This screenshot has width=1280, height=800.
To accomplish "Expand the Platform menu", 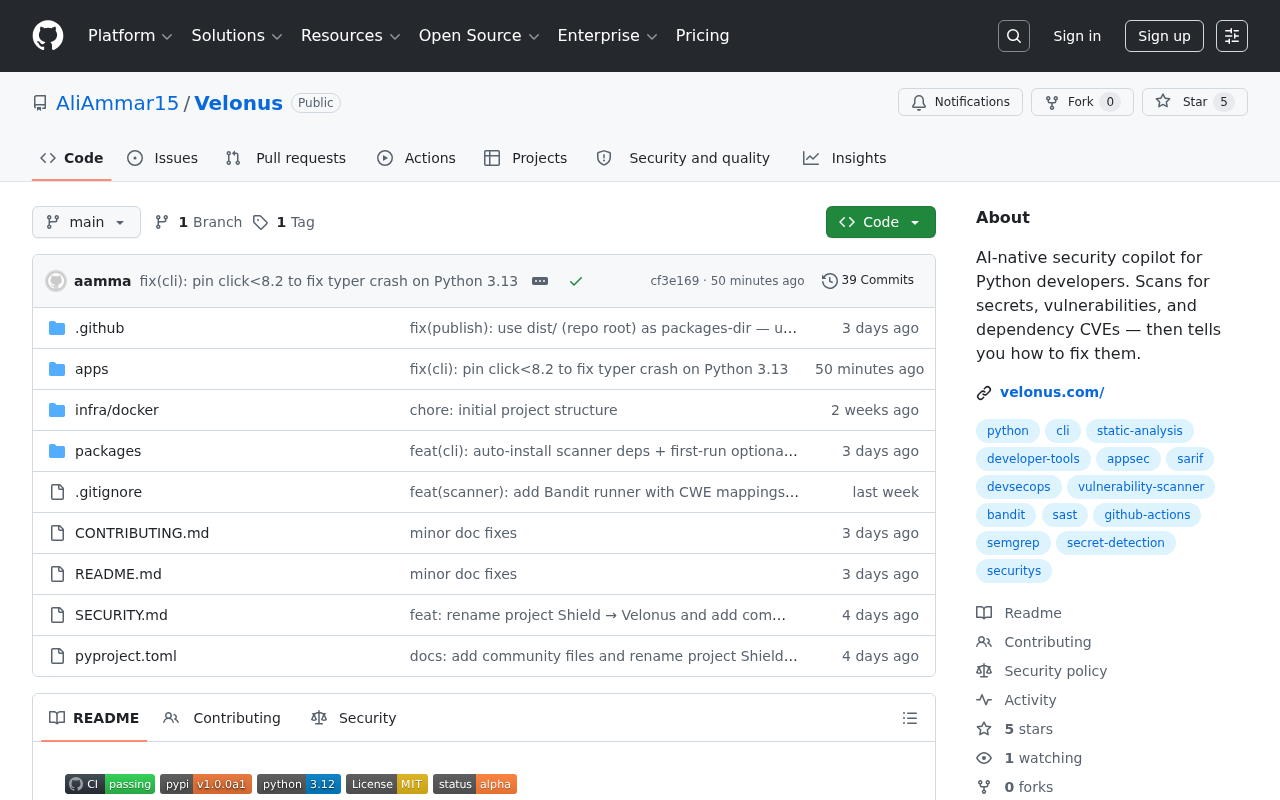I will 131,36.
